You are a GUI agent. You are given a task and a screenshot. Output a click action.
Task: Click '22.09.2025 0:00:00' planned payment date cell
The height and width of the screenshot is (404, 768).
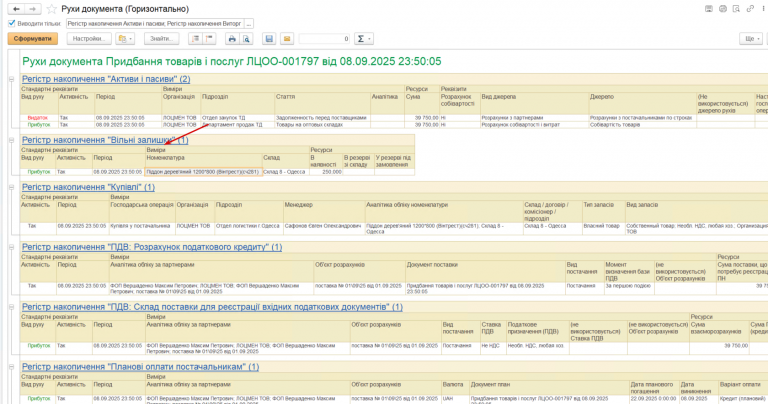point(654,401)
